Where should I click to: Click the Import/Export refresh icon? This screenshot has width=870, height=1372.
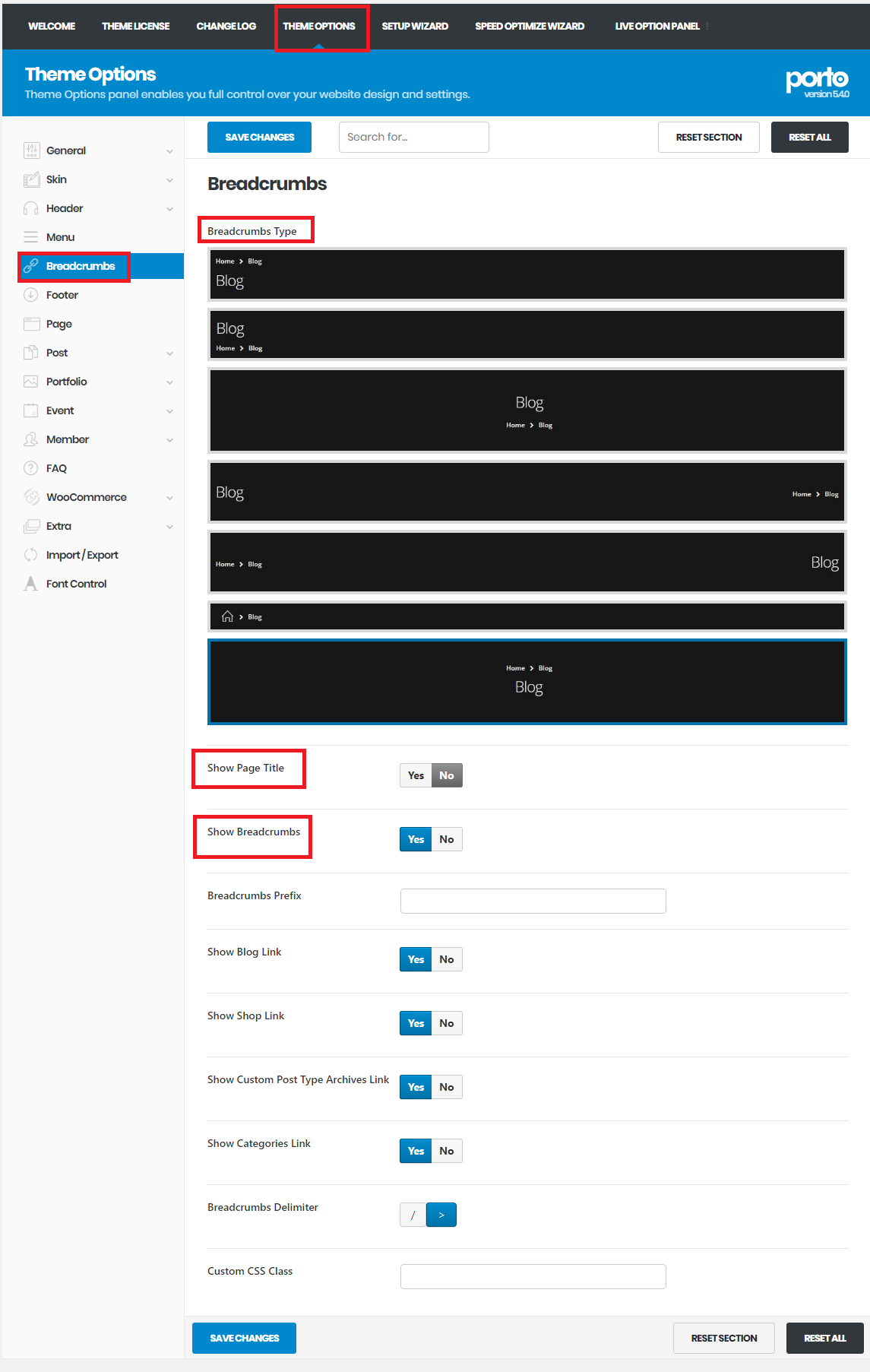(31, 555)
